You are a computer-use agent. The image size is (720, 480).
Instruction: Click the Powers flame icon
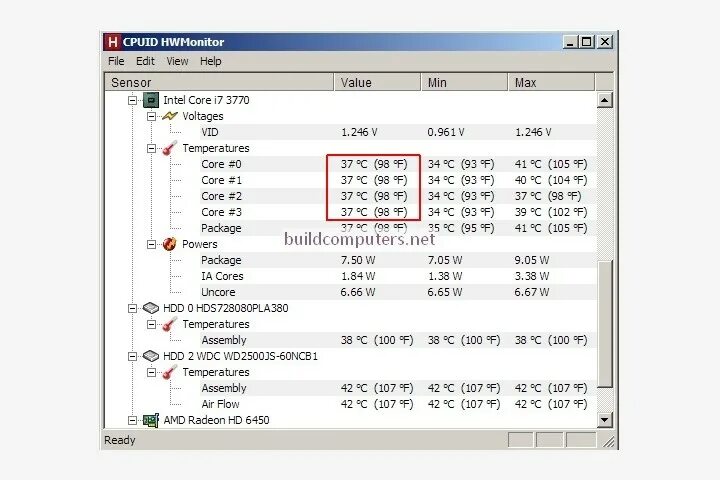pyautogui.click(x=169, y=244)
